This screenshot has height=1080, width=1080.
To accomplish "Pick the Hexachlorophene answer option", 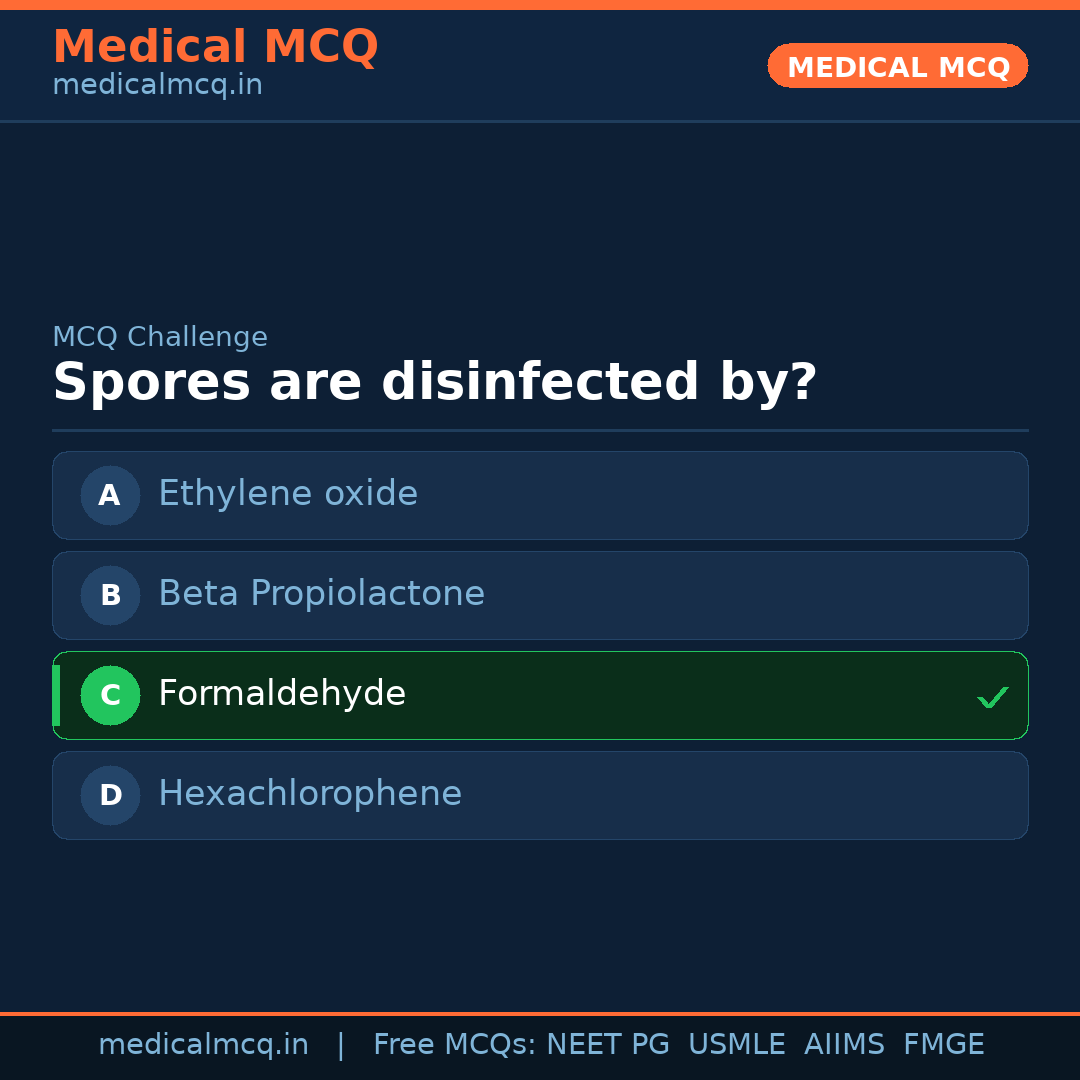I will coord(310,794).
